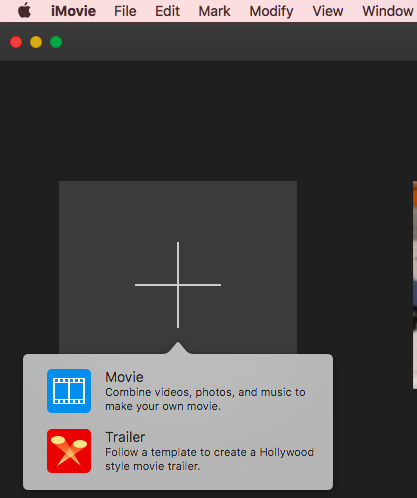Open the View menu
Image resolution: width=417 pixels, height=498 pixels.
[328, 11]
